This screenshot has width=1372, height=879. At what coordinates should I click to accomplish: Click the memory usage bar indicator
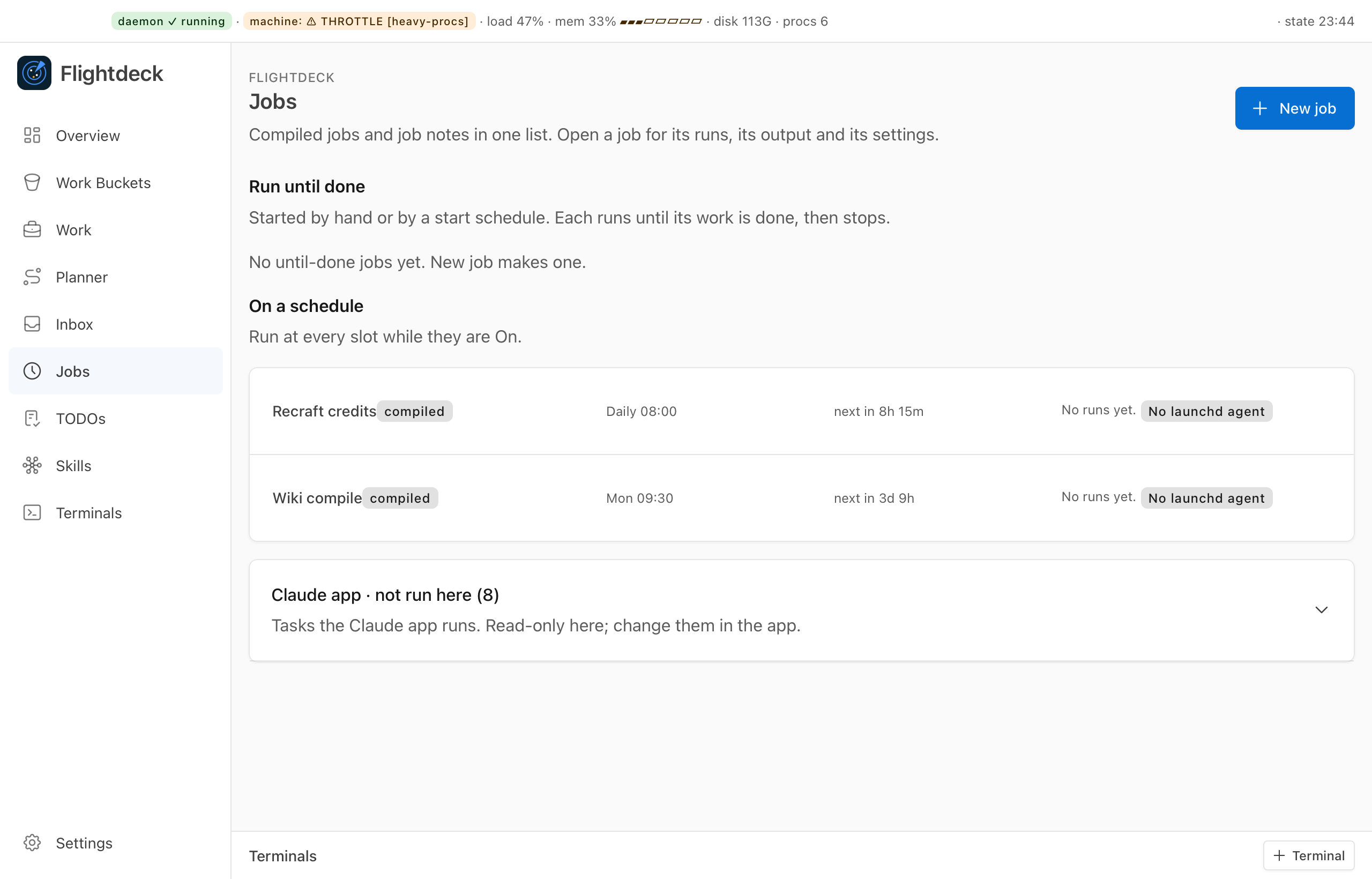[x=661, y=21]
